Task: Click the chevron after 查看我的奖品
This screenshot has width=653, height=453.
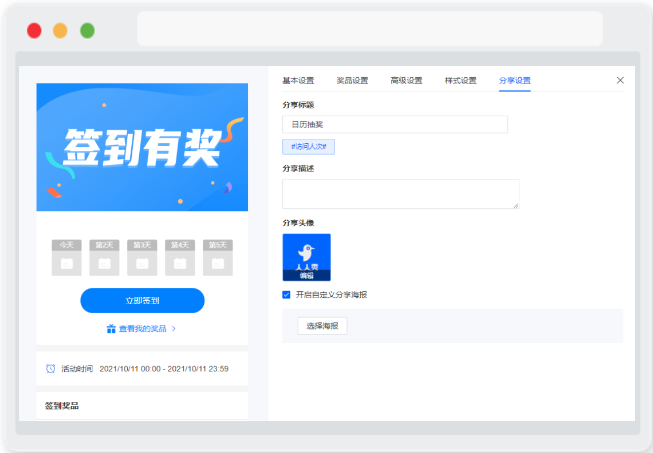Action: [x=174, y=329]
